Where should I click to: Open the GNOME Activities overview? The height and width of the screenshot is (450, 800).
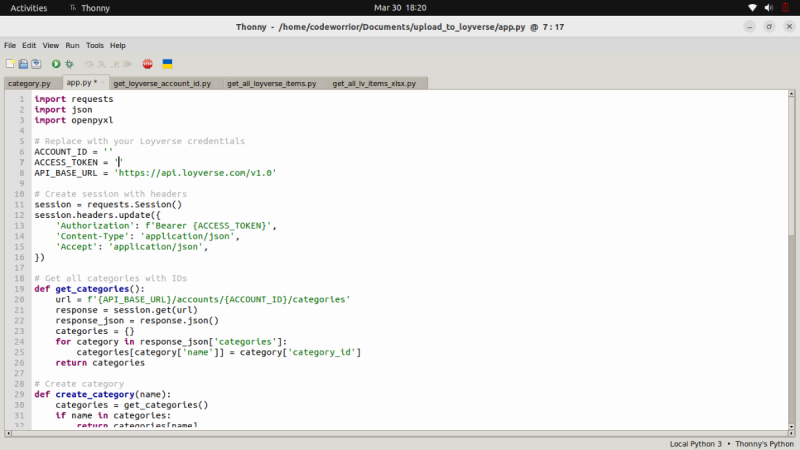[x=29, y=8]
